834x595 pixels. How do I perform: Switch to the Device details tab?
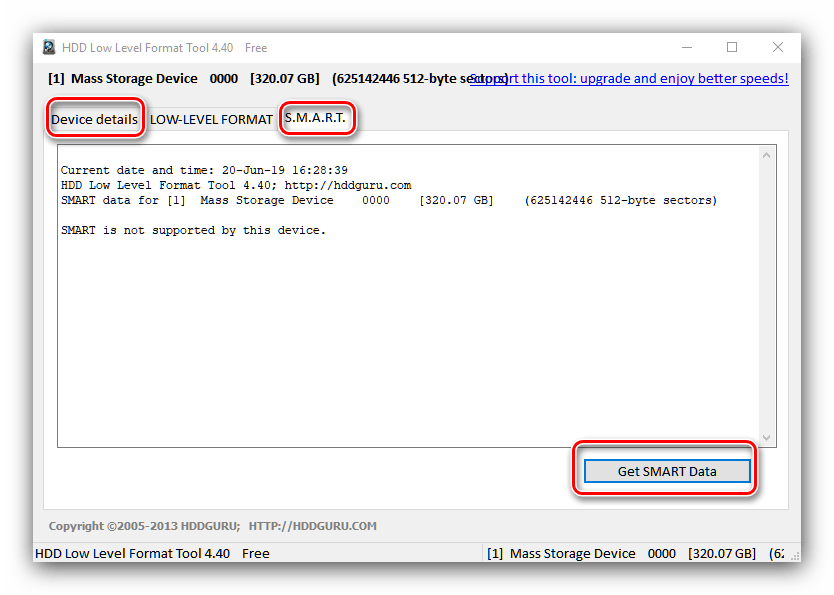(95, 119)
